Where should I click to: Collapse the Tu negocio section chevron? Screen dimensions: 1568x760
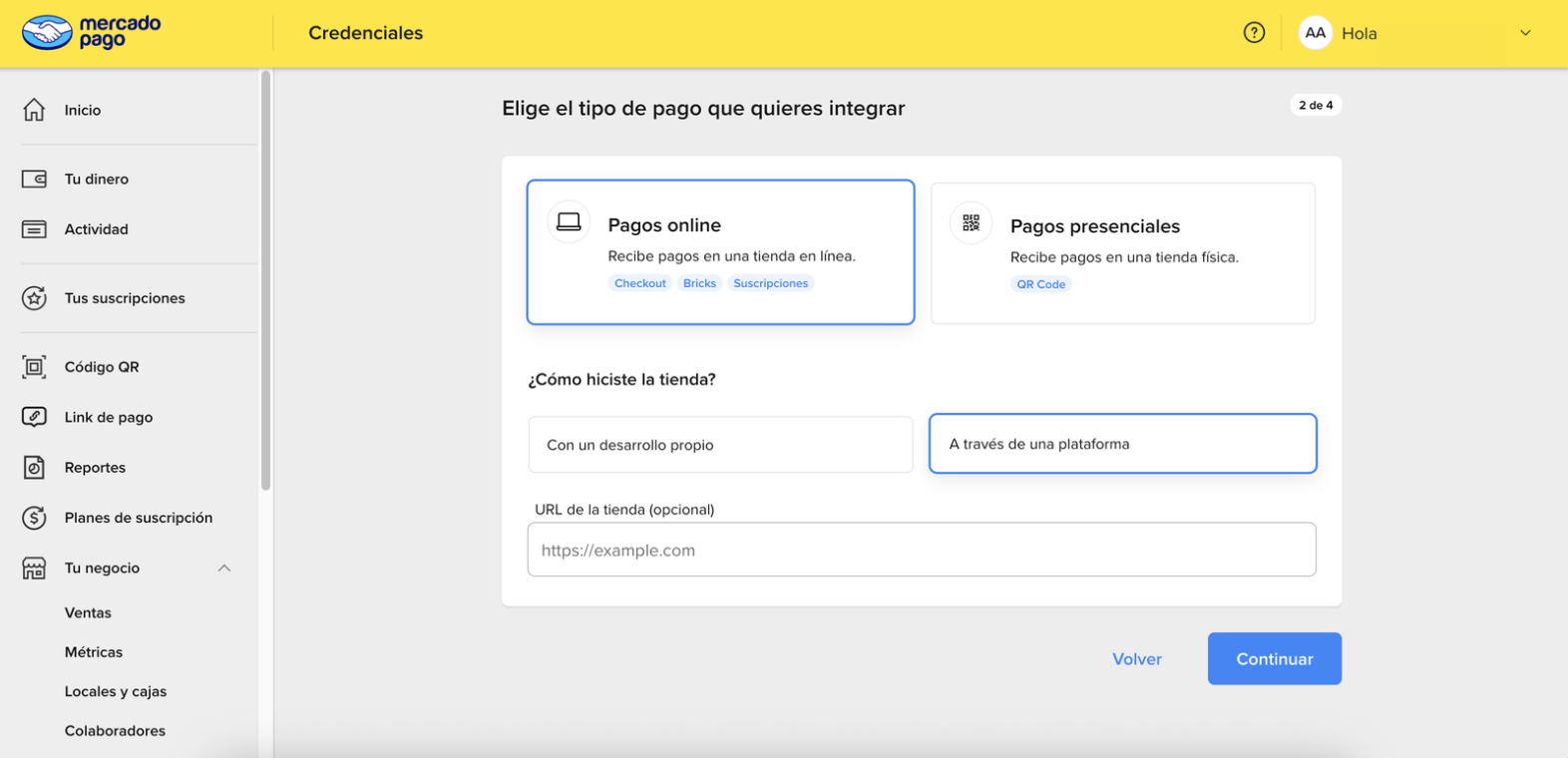click(224, 569)
